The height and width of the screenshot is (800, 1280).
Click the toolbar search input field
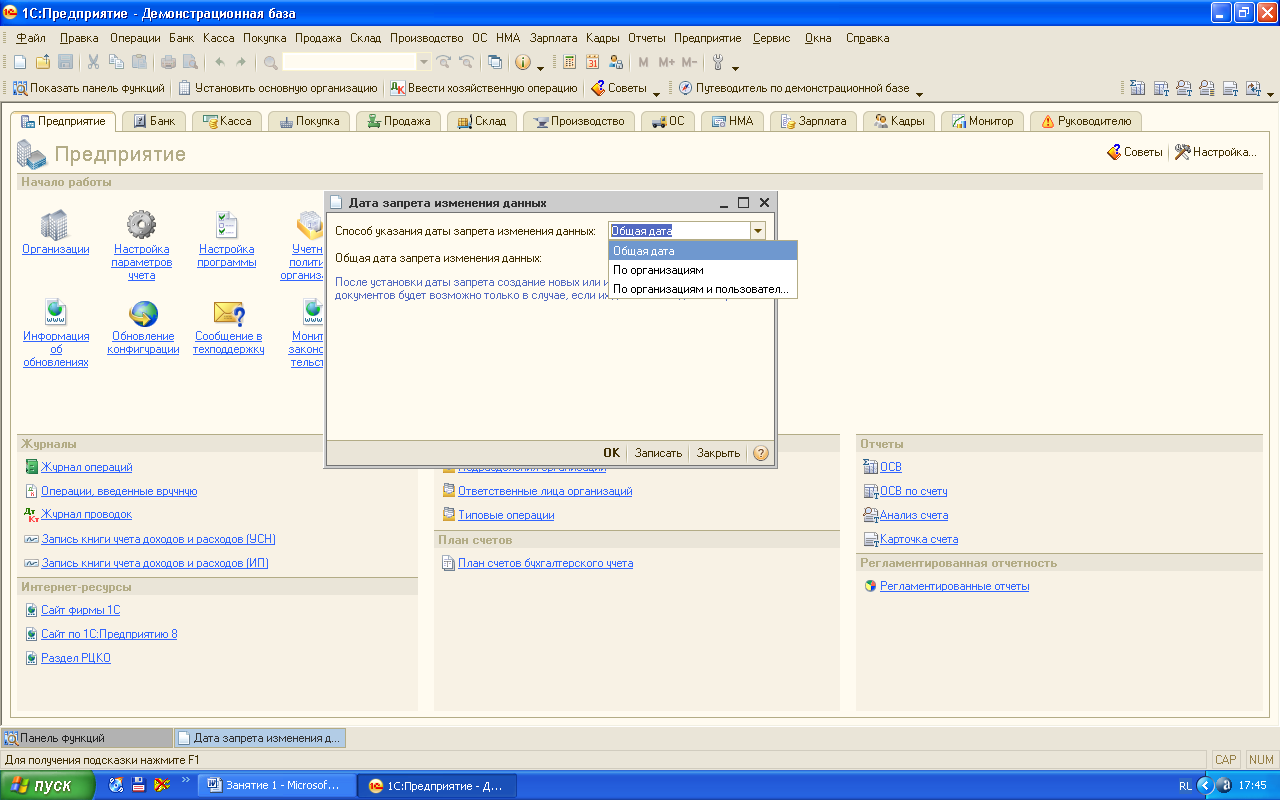point(348,62)
